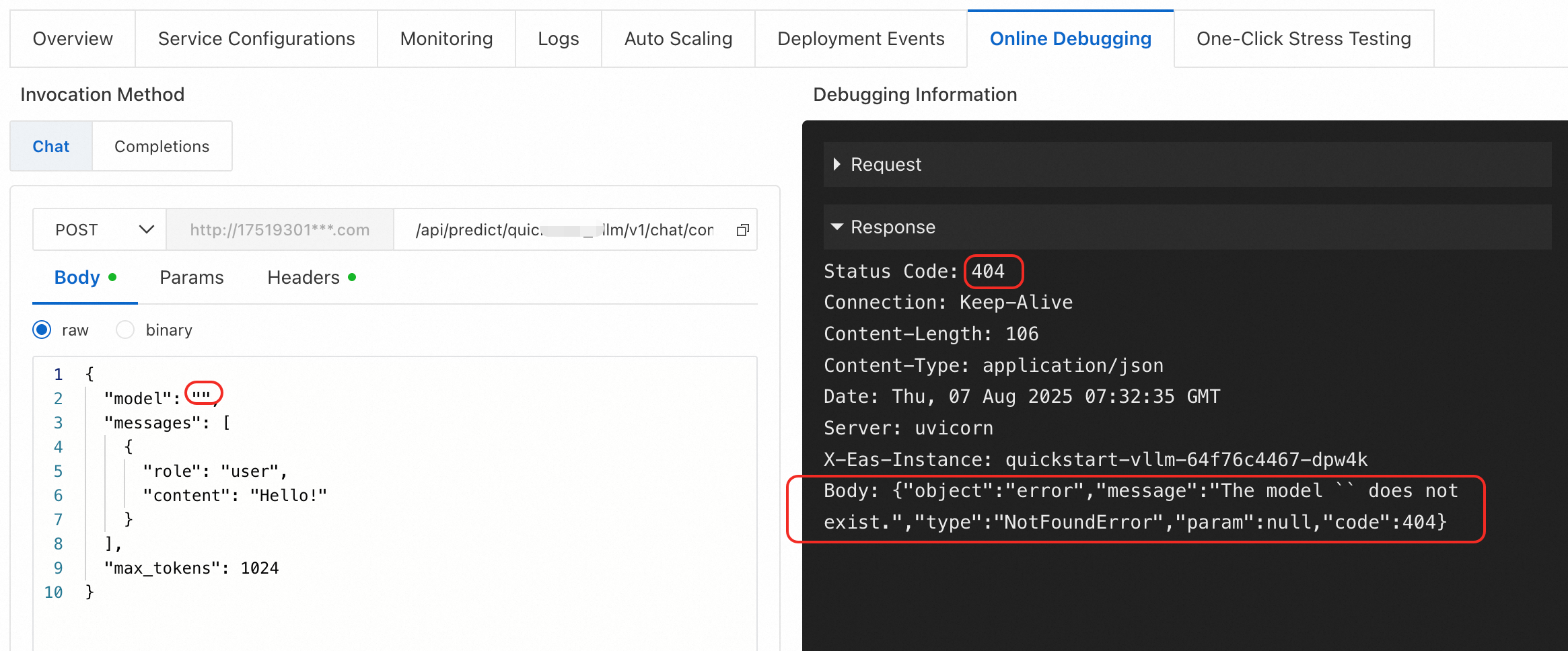Image resolution: width=1568 pixels, height=651 pixels.
Task: Switch to the Completions invocation method
Action: pyautogui.click(x=162, y=147)
